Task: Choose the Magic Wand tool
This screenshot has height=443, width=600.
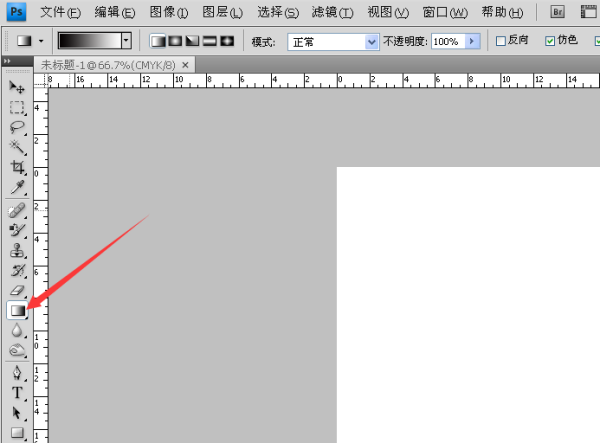Action: (17, 147)
